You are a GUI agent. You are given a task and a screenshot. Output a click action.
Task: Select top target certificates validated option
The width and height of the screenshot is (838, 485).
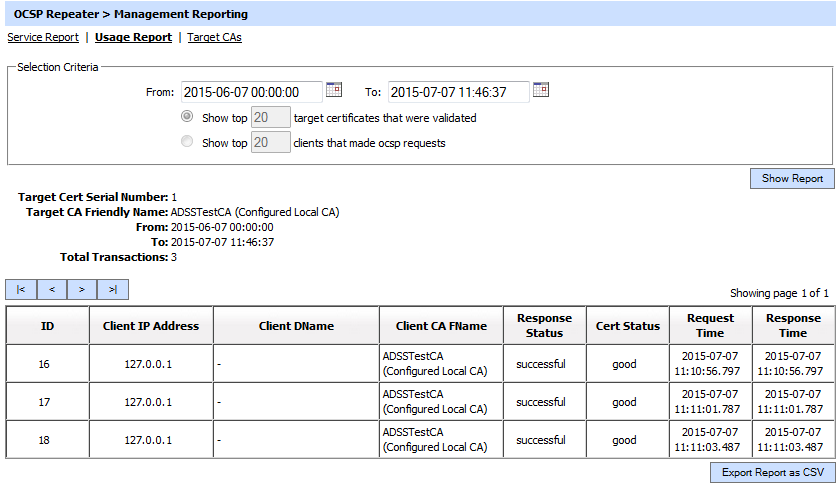[187, 117]
